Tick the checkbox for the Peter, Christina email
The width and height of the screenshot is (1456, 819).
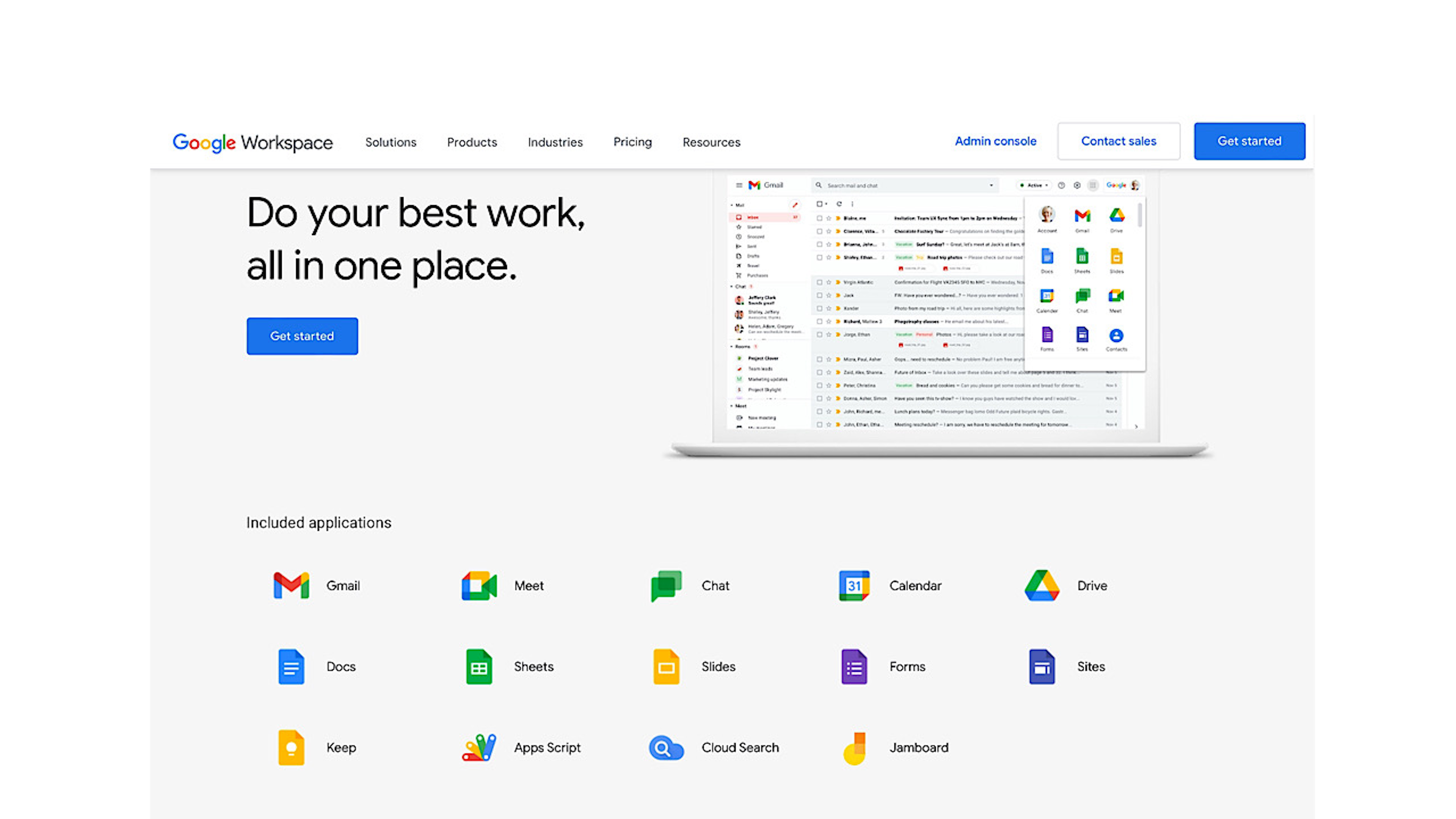819,386
